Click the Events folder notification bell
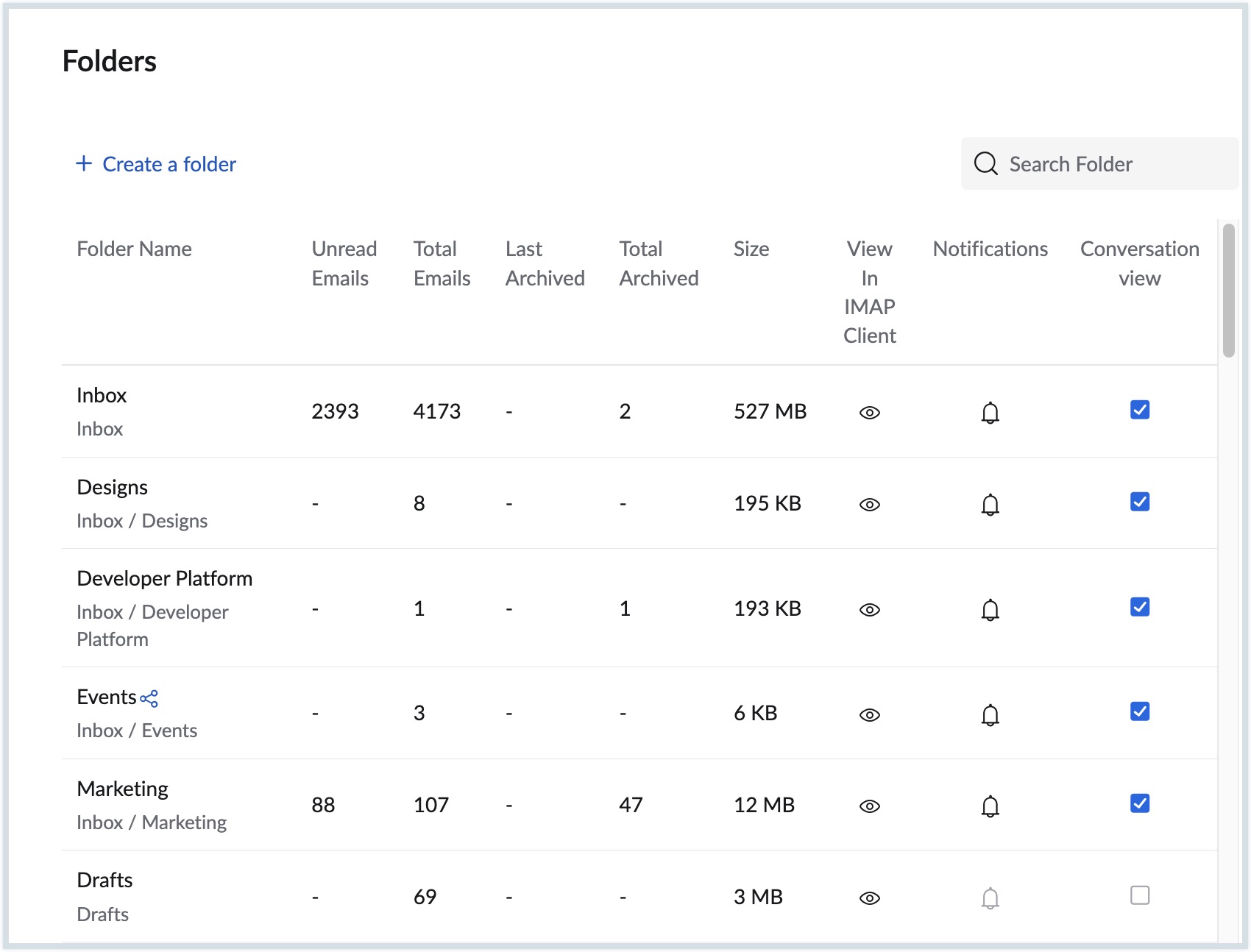The image size is (1251, 952). [990, 715]
